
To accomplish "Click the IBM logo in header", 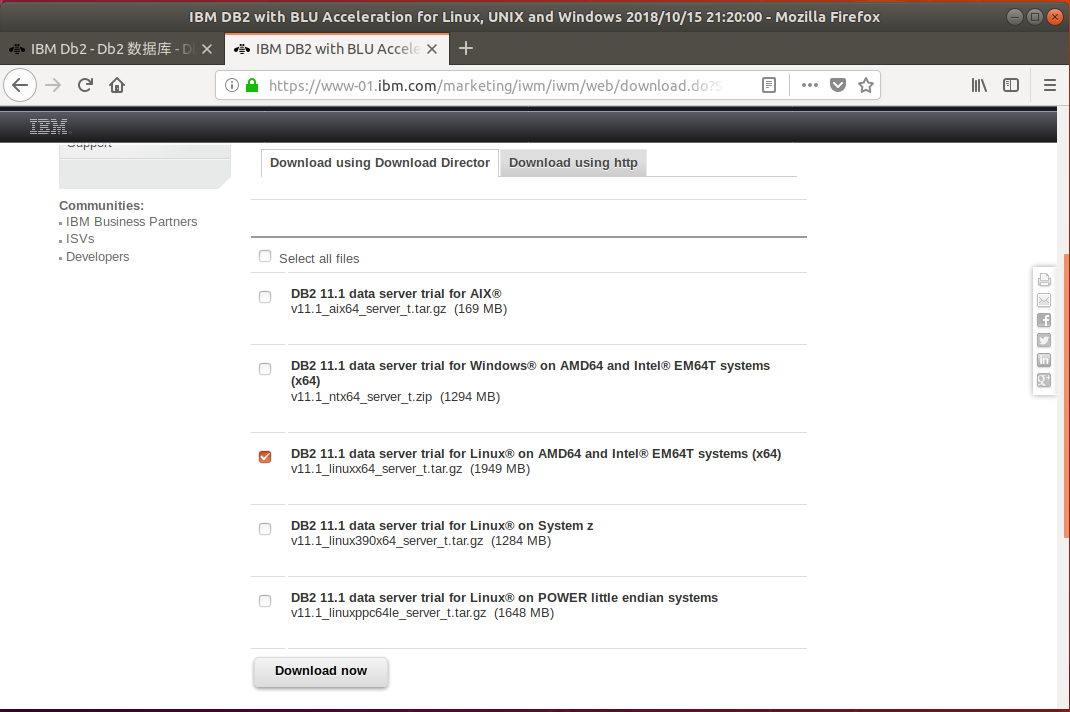I will click(x=48, y=126).
